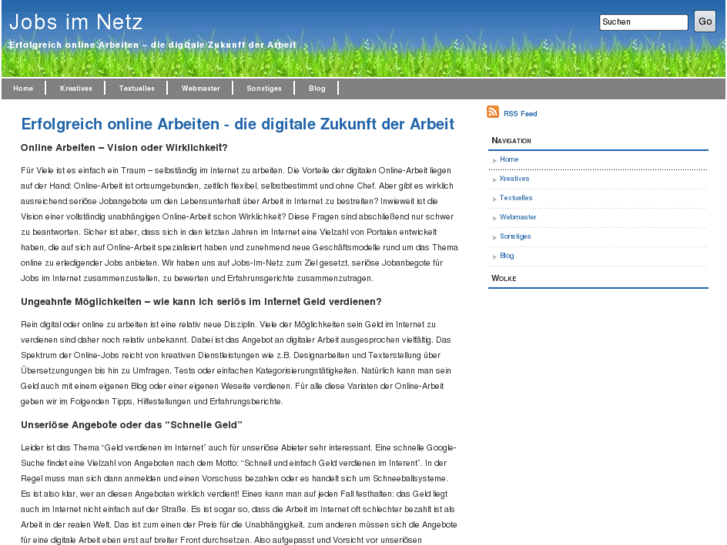Select Kreatives in the sidebar navigation
727x545 pixels.
tap(514, 179)
